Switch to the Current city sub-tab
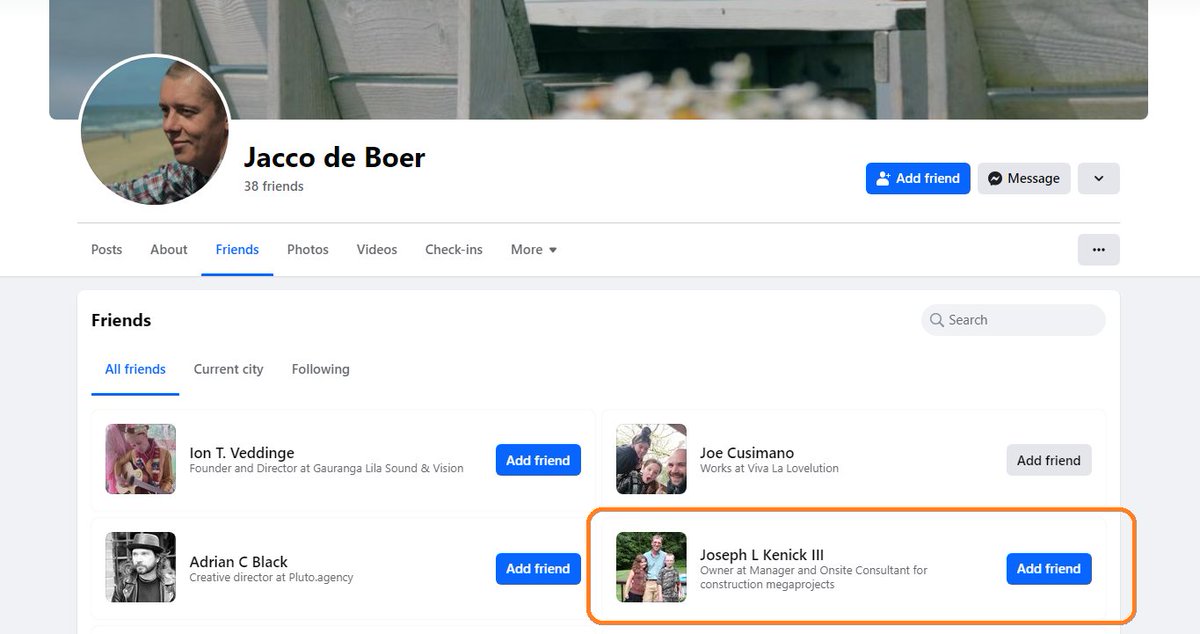Screen dimensions: 1200x634 coord(228,369)
